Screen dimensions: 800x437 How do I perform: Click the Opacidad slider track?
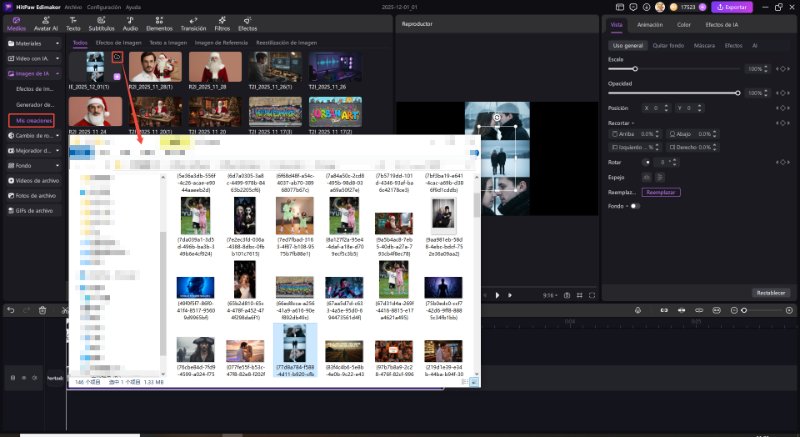click(x=672, y=93)
